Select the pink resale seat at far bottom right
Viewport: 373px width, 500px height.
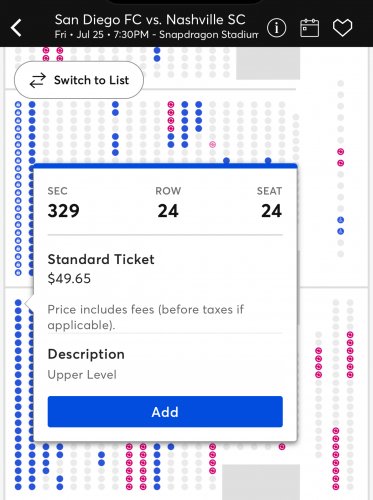336,486
